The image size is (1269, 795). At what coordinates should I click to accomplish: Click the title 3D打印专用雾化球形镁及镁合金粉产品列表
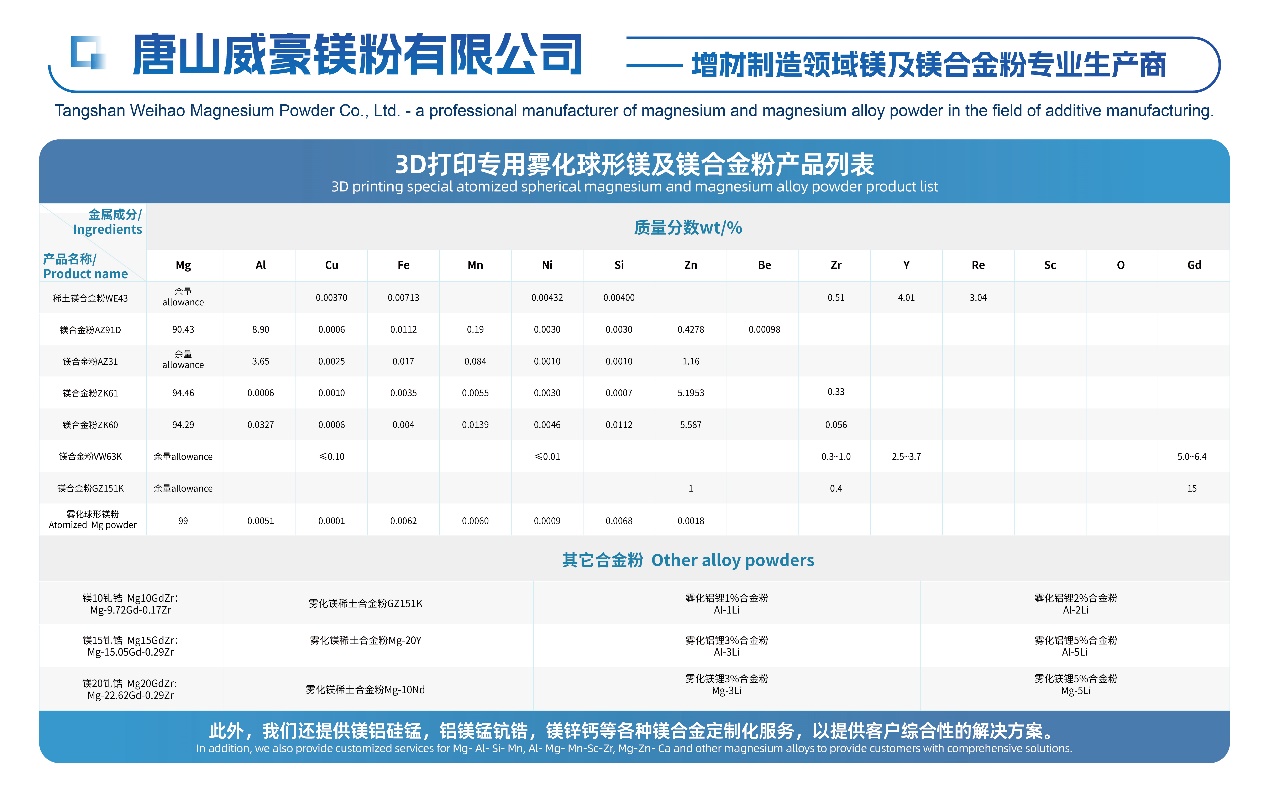[x=634, y=163]
